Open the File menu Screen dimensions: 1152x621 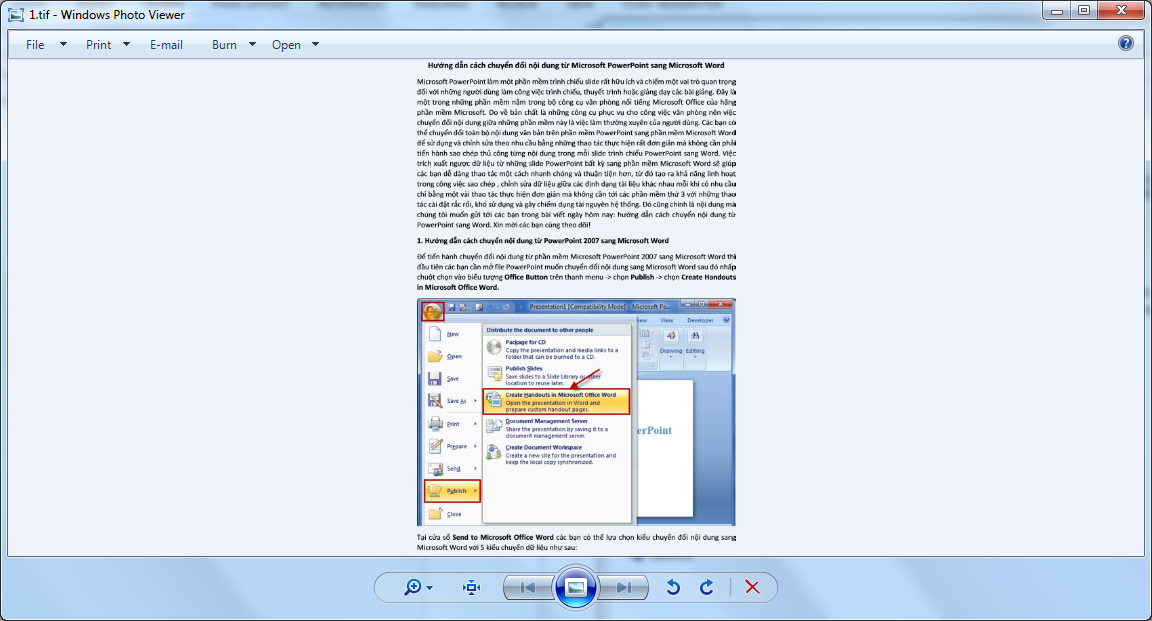click(36, 44)
